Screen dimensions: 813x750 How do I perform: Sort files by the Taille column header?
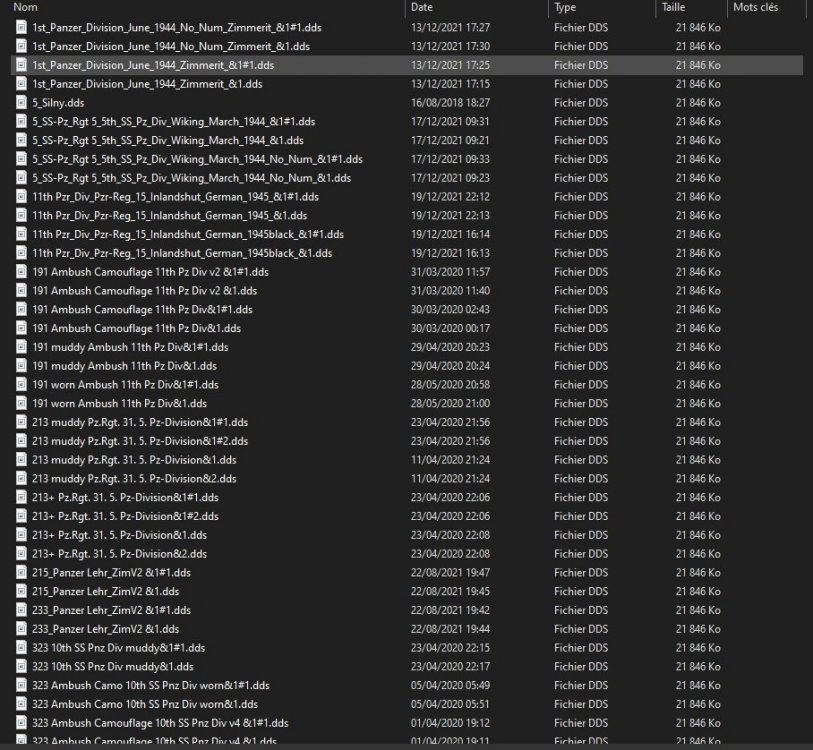coord(673,7)
